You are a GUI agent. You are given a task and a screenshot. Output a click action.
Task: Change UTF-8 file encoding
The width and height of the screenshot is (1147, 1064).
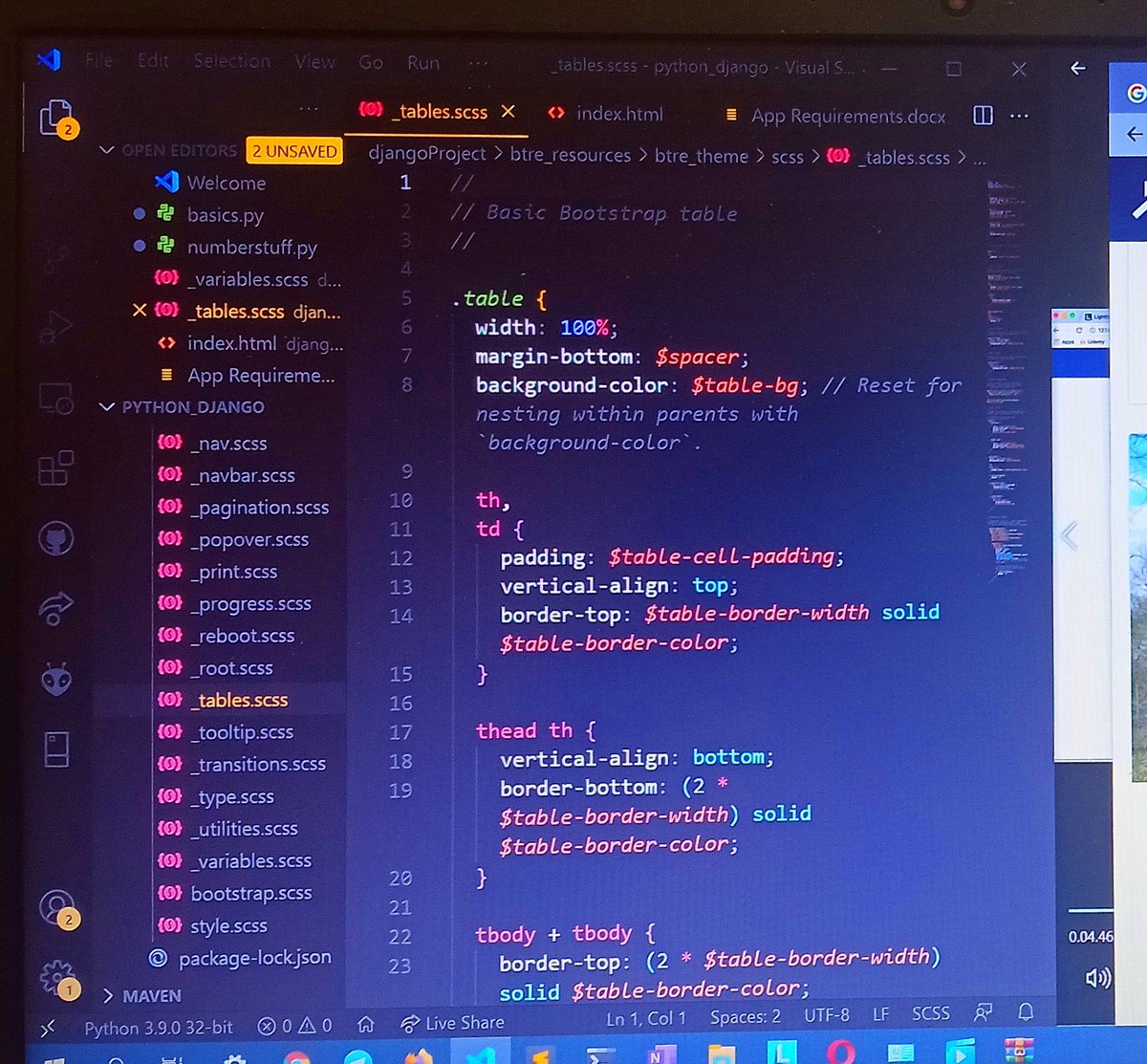[x=827, y=1015]
